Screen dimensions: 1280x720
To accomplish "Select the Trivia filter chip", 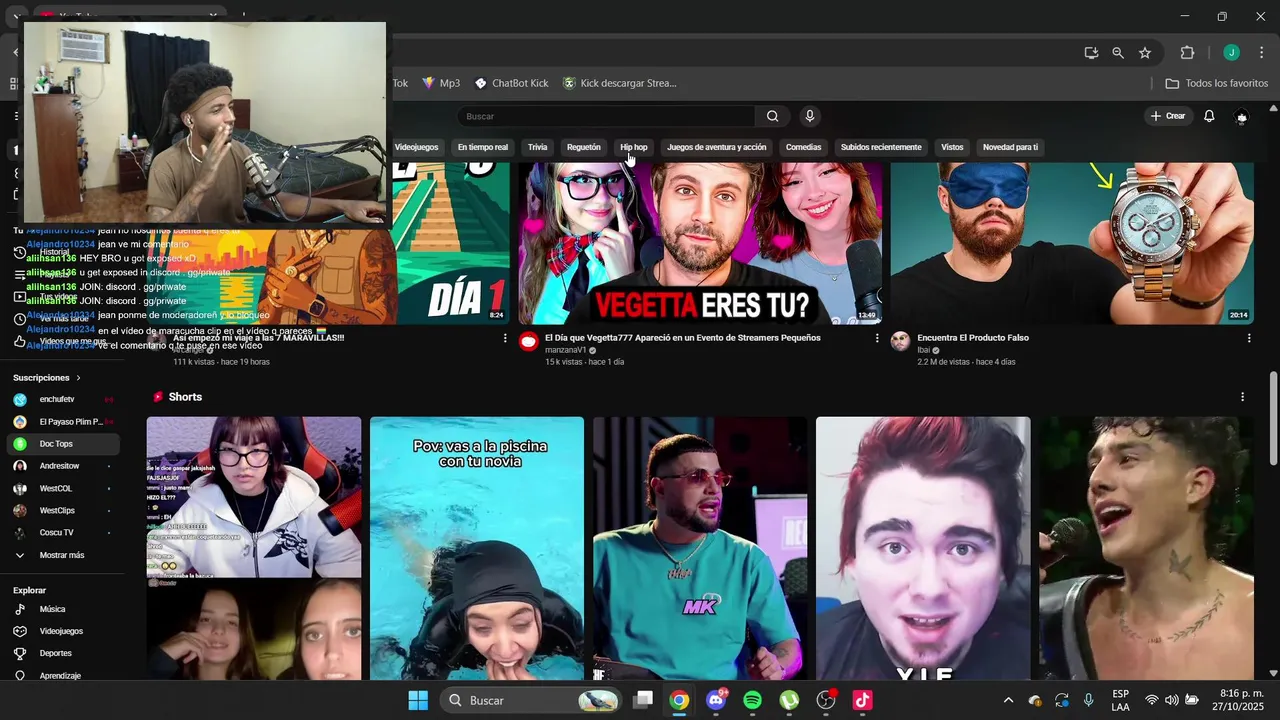I will tap(538, 147).
